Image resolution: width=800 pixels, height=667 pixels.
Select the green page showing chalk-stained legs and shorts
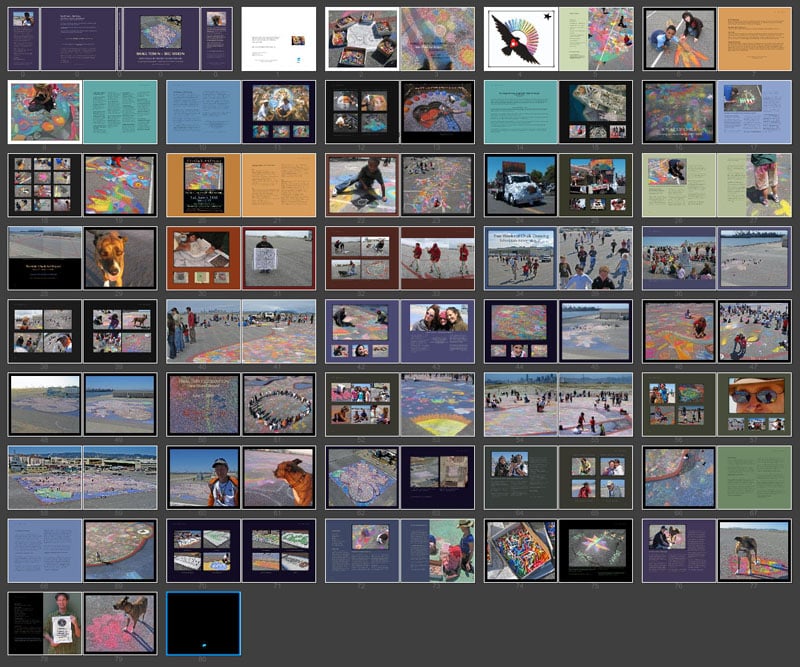(755, 185)
